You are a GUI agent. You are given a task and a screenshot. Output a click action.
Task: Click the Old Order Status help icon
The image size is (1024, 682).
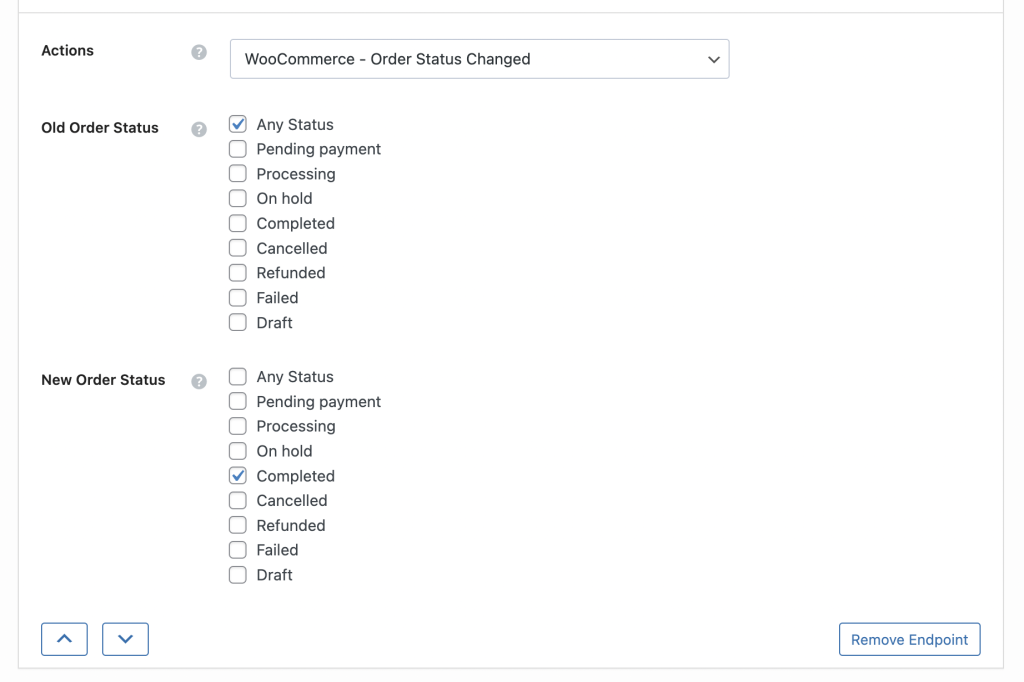point(198,129)
